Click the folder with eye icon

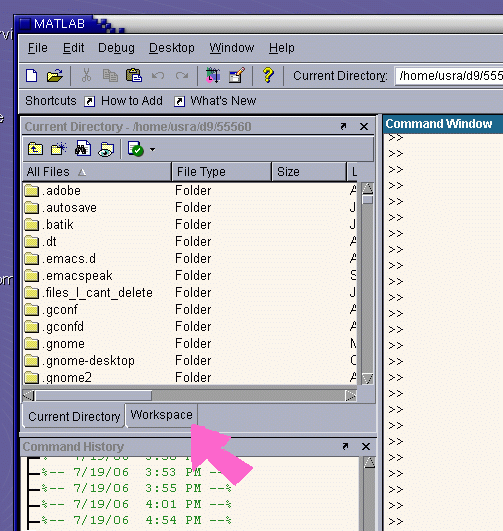pyautogui.click(x=106, y=149)
